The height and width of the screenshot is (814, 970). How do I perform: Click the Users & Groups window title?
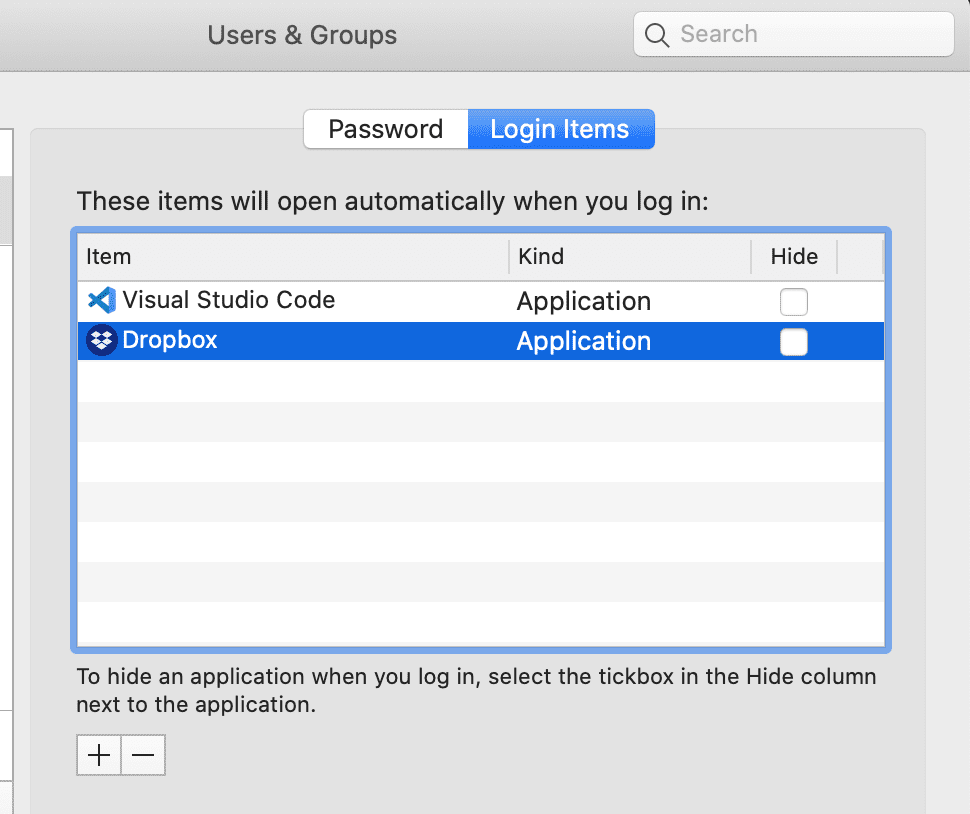[x=302, y=35]
